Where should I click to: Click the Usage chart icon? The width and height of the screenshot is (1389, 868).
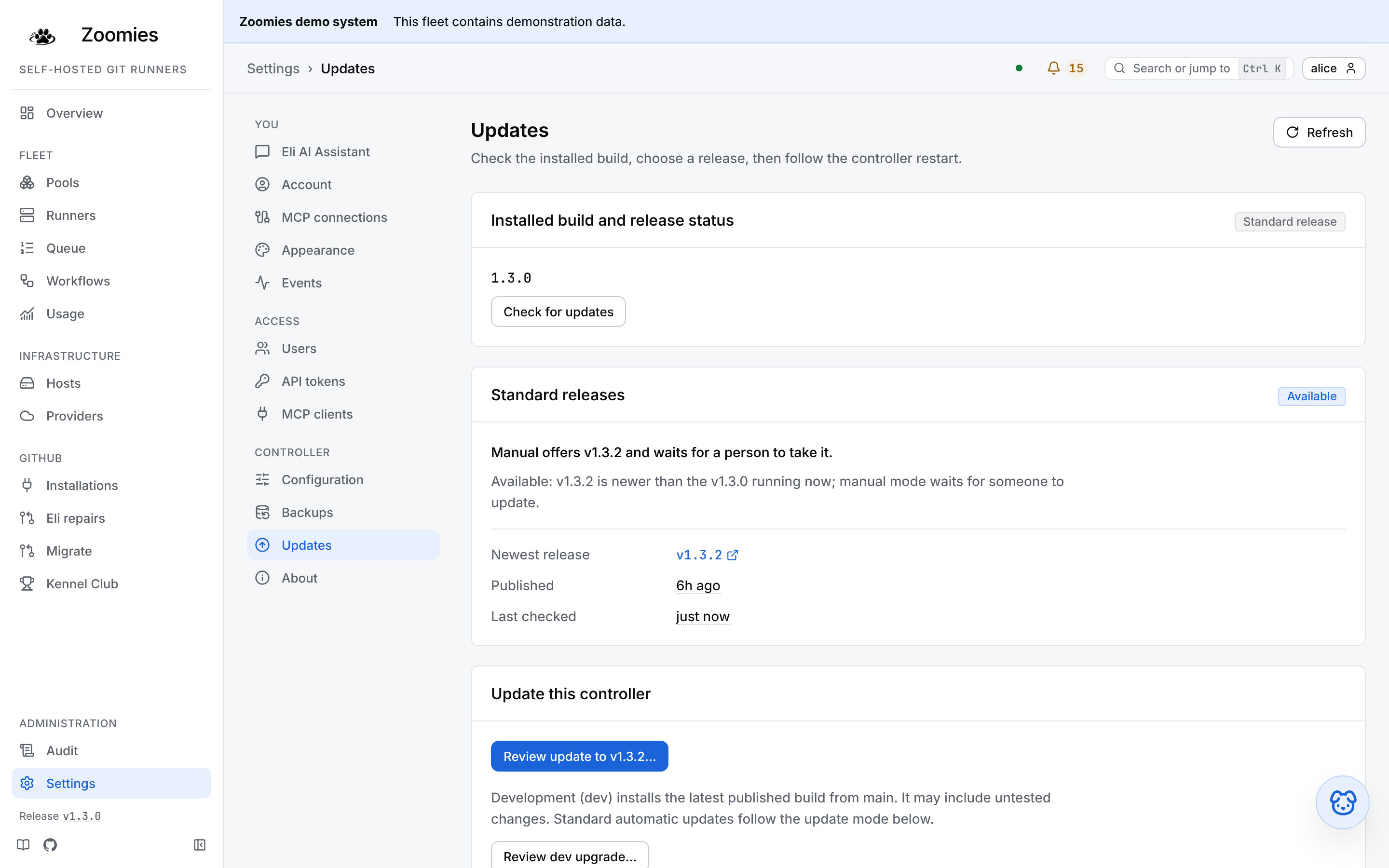27,313
